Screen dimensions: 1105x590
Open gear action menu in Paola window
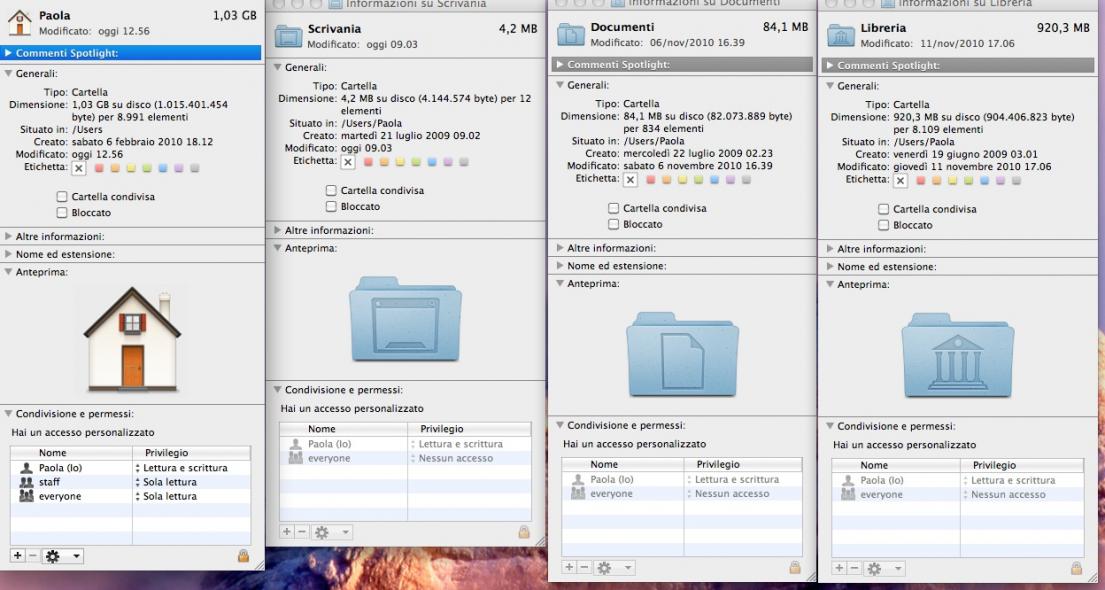pos(62,556)
